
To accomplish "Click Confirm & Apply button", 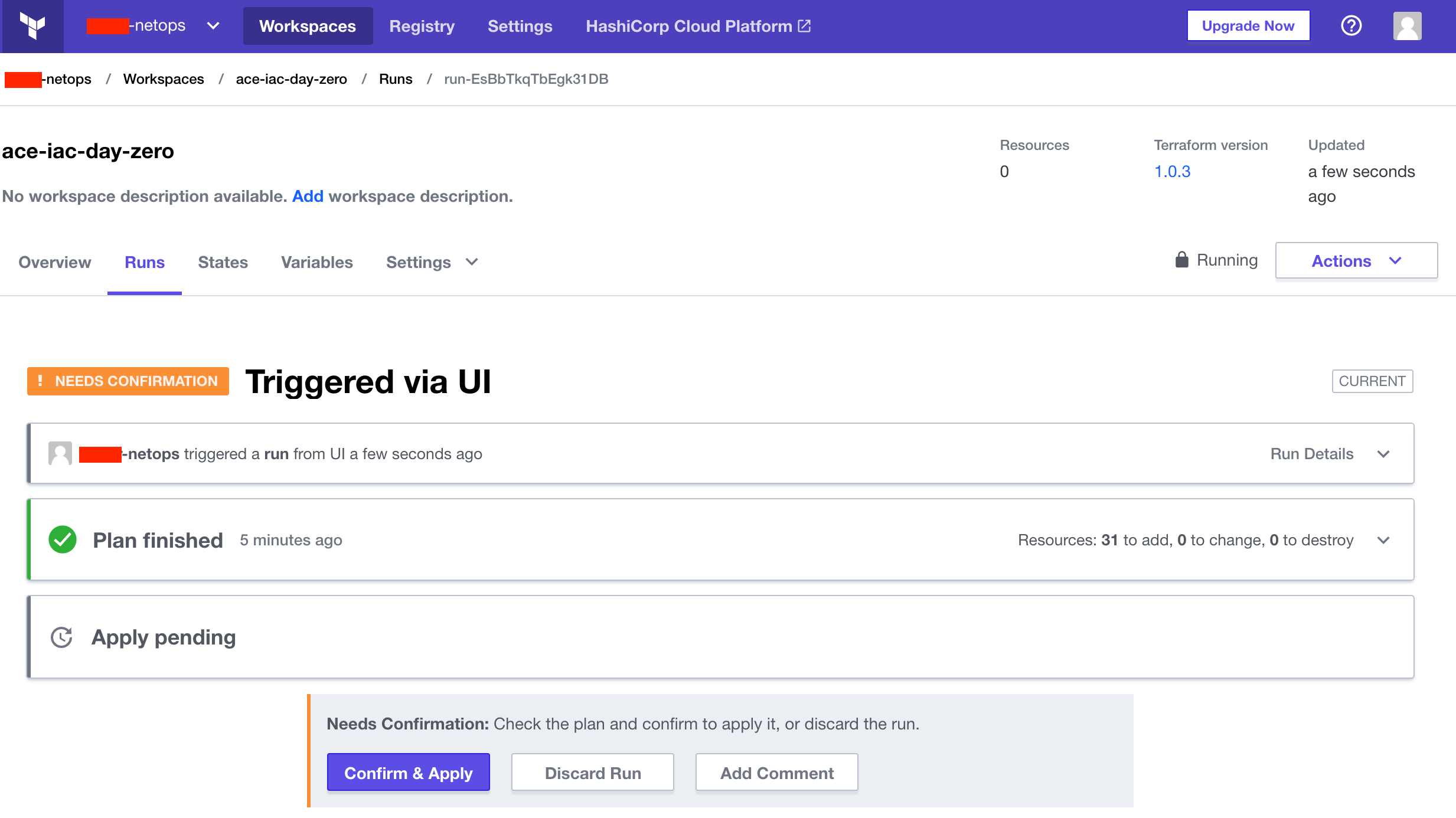I will point(409,773).
